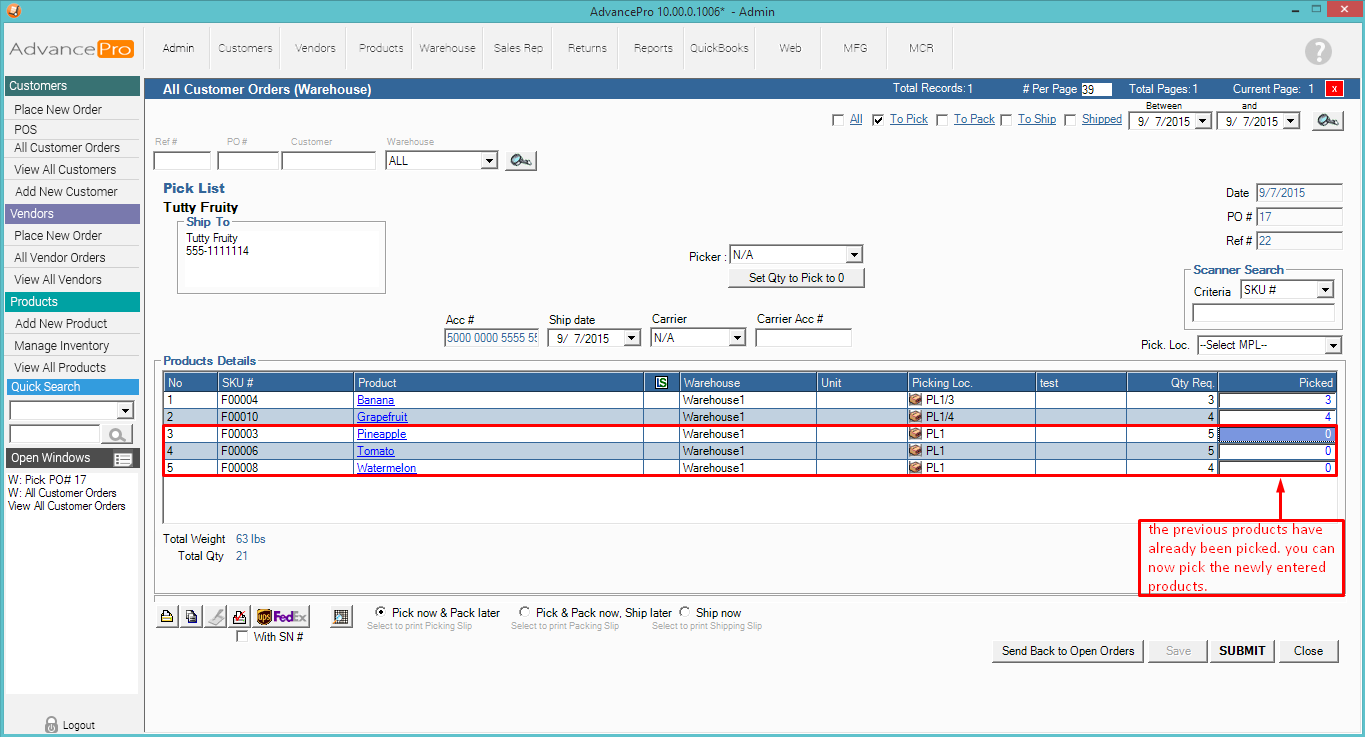This screenshot has width=1365, height=737.
Task: Open the Warehouse menu in top bar
Action: pos(447,48)
